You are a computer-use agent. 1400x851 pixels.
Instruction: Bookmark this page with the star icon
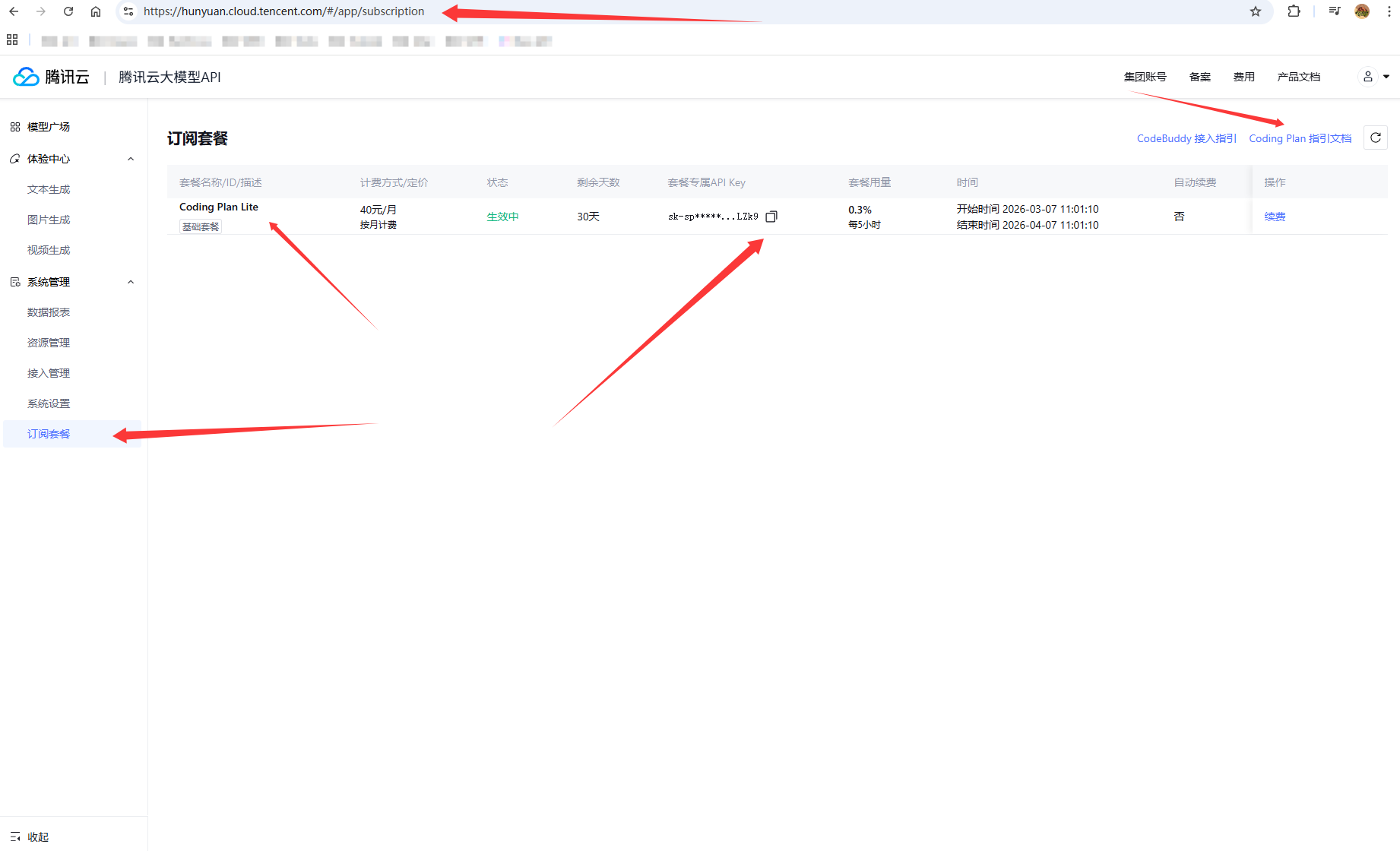click(x=1256, y=11)
